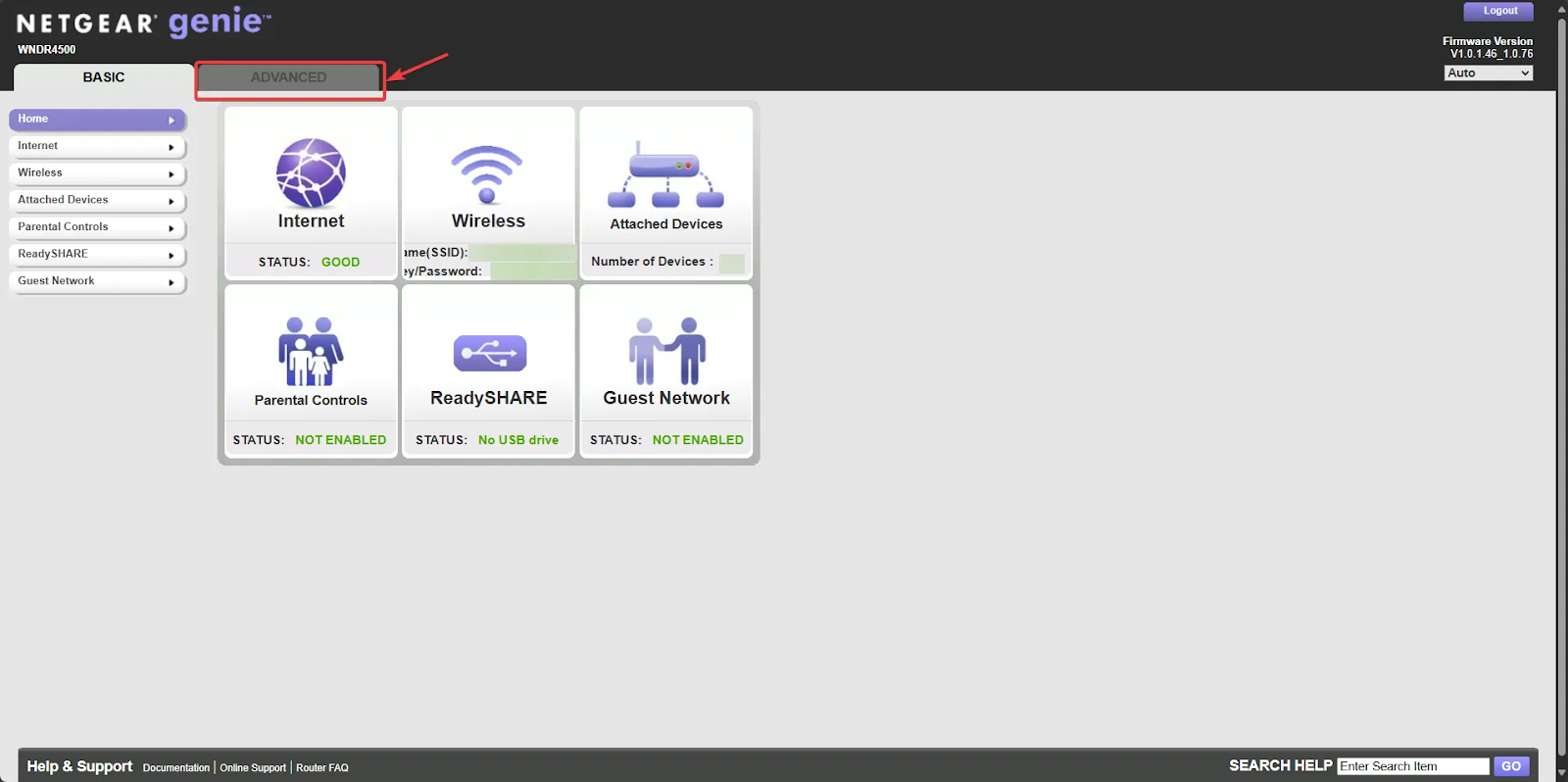
Task: Click the arrow beside Home menu item
Action: click(171, 121)
